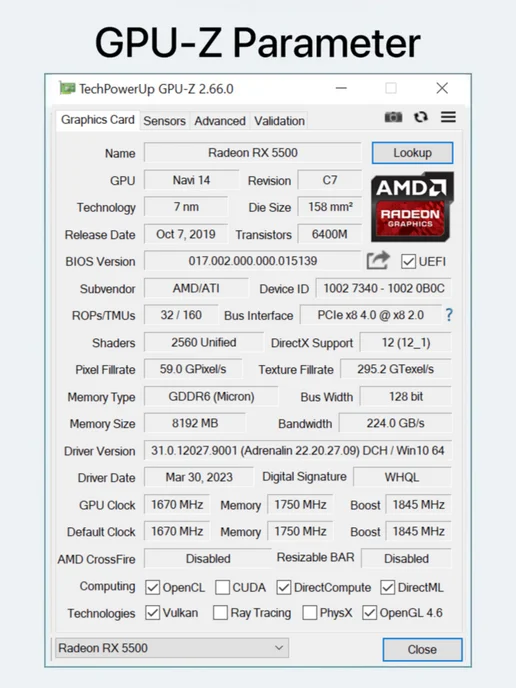Image resolution: width=516 pixels, height=688 pixels.
Task: Click the Release Date field Oct 7, 2019
Action: click(x=186, y=234)
